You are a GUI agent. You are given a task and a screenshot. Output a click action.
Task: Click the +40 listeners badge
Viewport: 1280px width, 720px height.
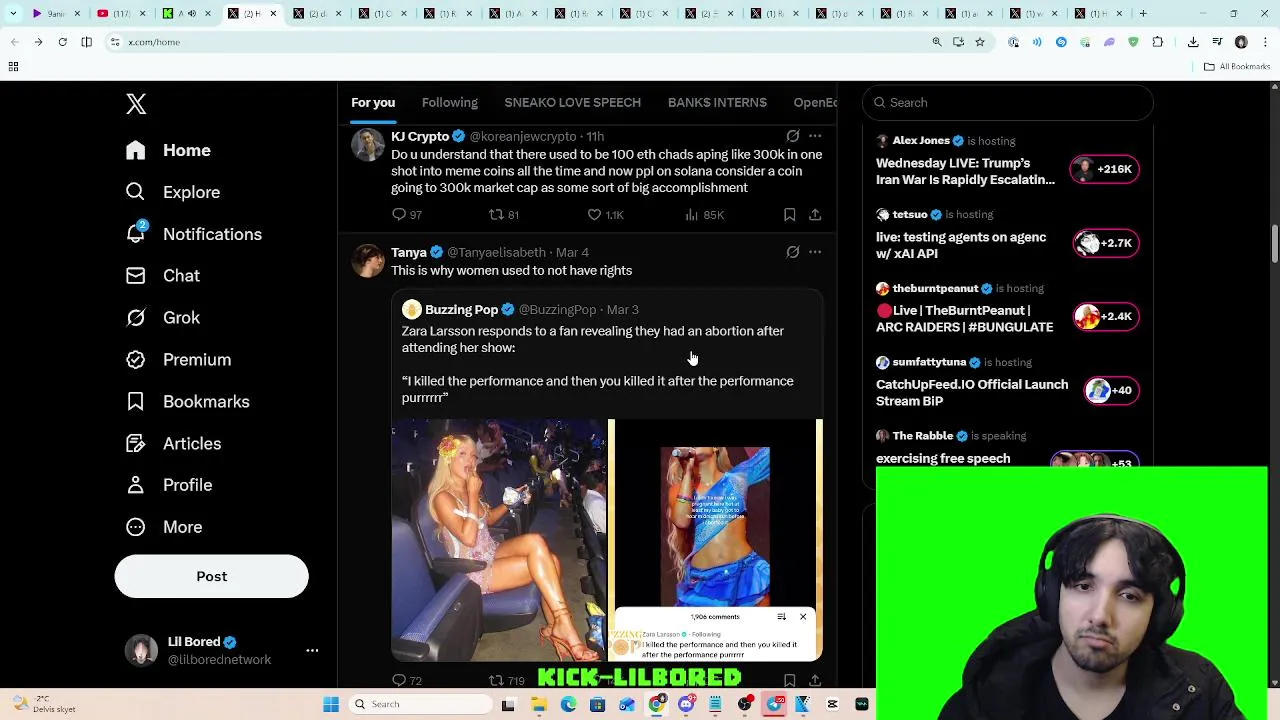(1111, 391)
